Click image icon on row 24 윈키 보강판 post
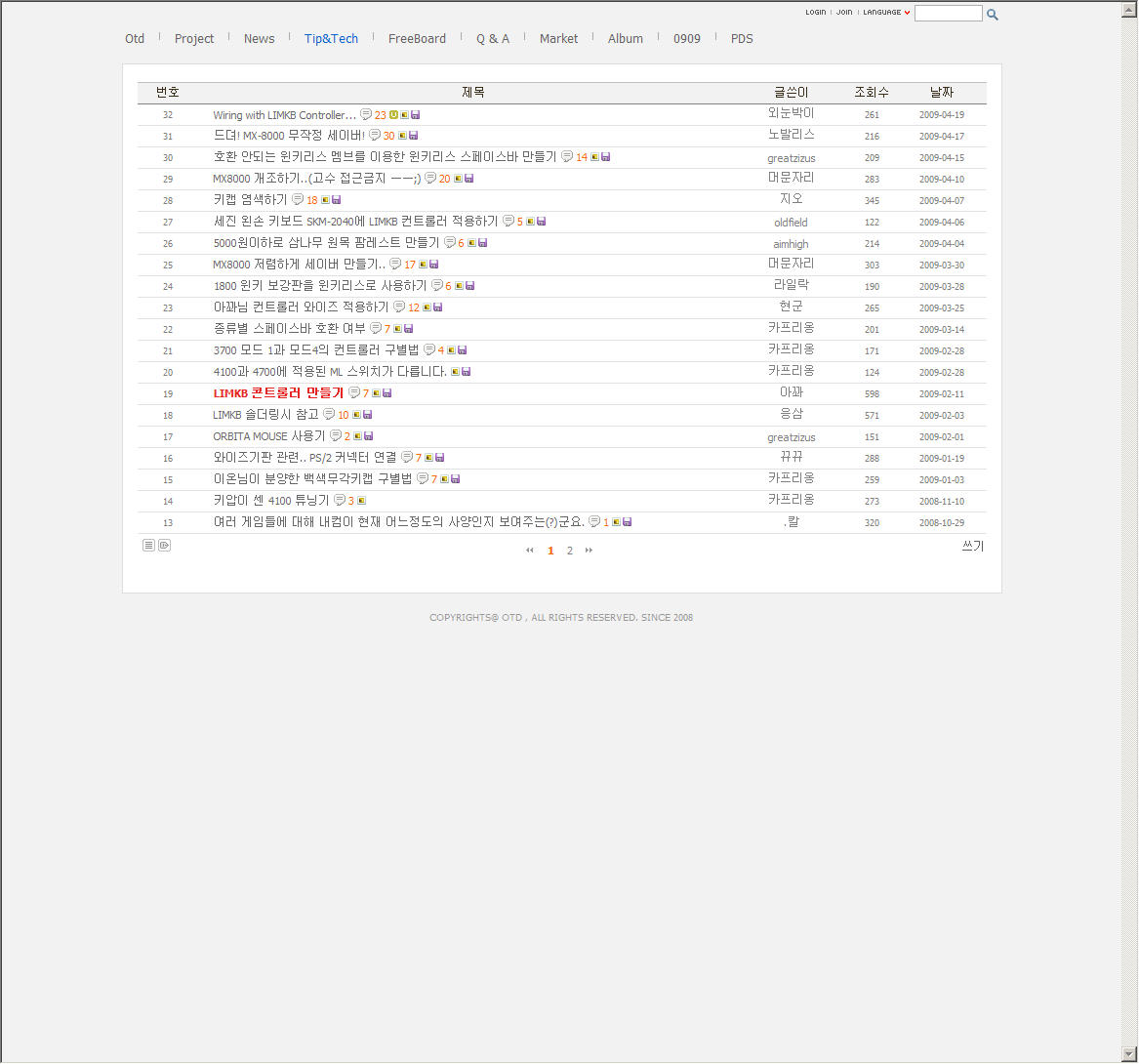Image resolution: width=1139 pixels, height=1064 pixels. click(459, 286)
